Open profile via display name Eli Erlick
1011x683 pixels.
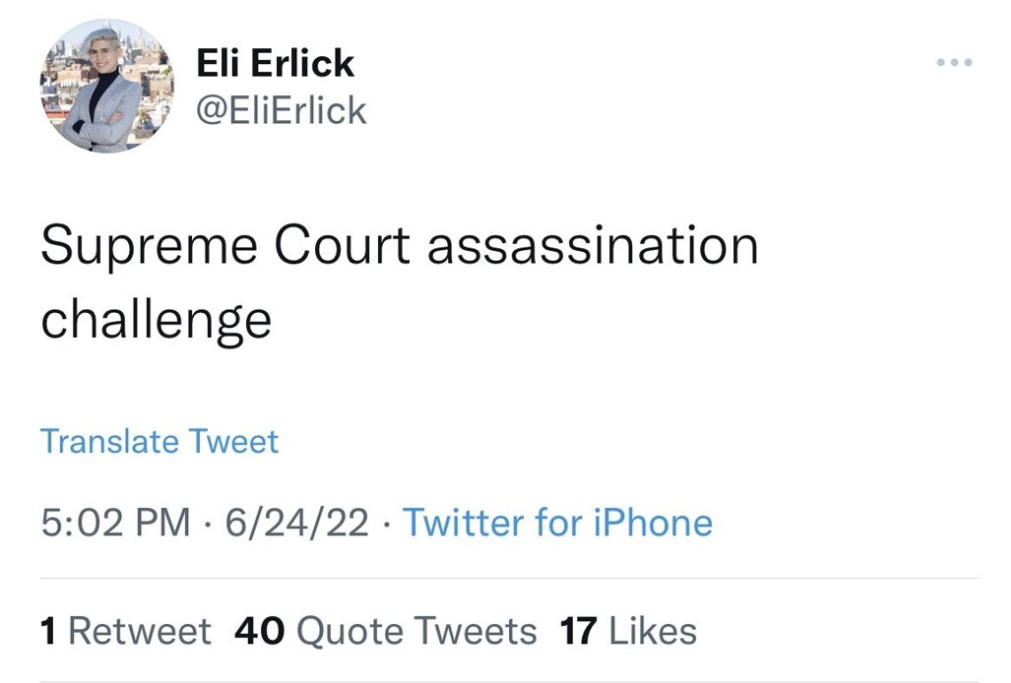coord(275,64)
